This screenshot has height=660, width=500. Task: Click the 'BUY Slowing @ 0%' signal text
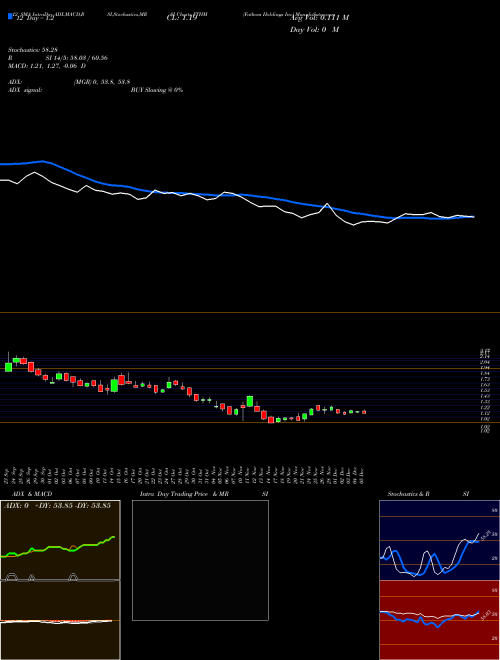(157, 90)
